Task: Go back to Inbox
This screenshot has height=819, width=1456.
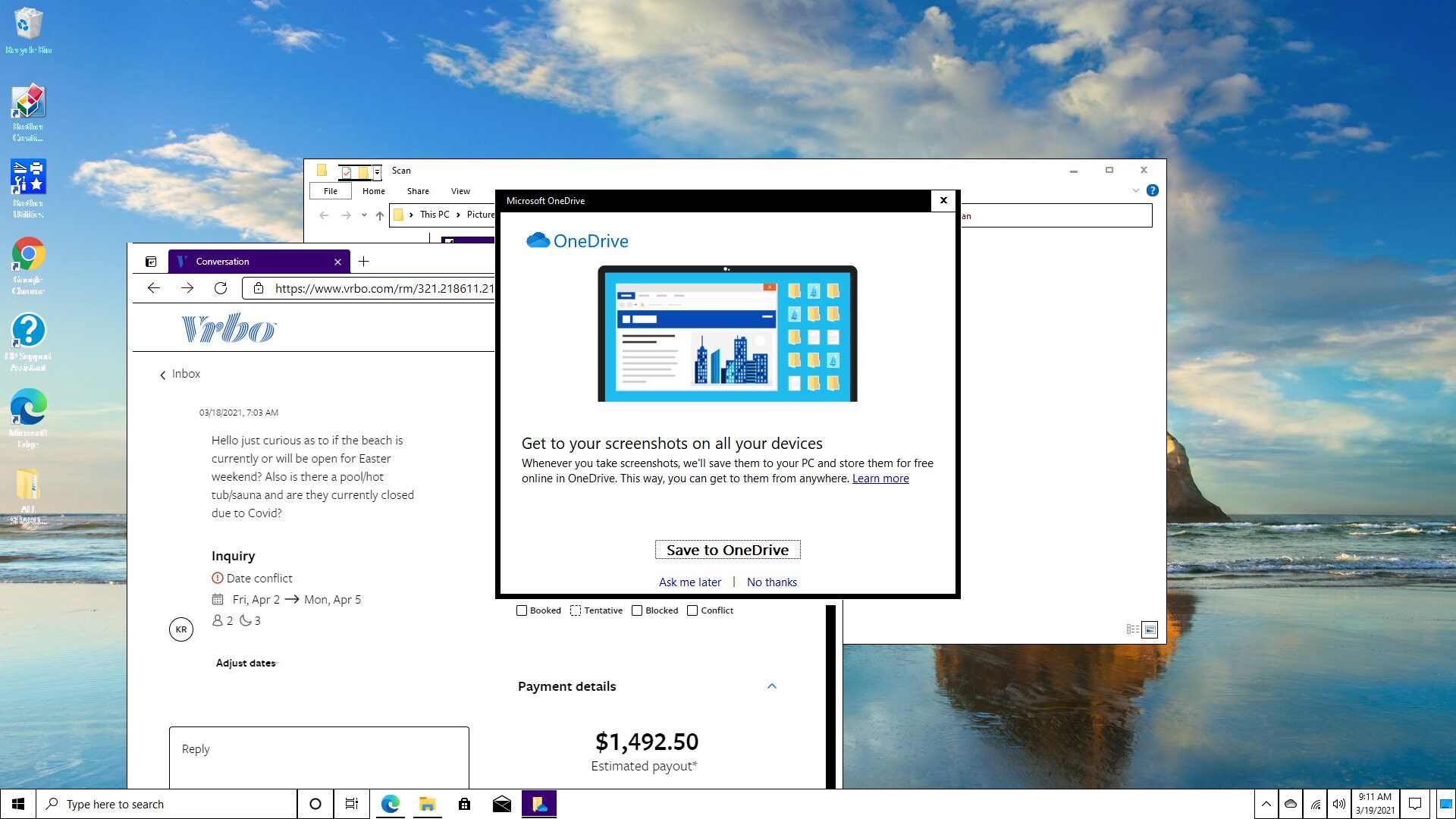Action: click(x=180, y=374)
